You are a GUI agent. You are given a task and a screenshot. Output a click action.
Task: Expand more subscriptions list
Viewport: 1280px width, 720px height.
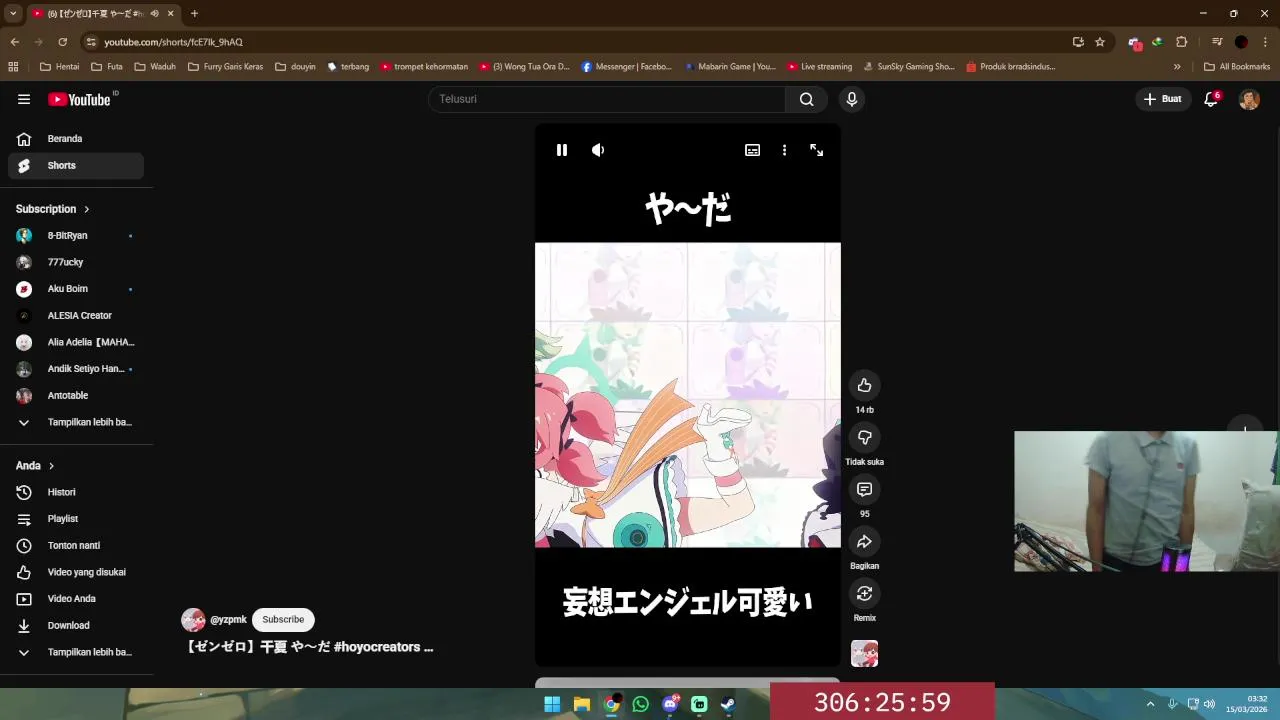(x=76, y=422)
